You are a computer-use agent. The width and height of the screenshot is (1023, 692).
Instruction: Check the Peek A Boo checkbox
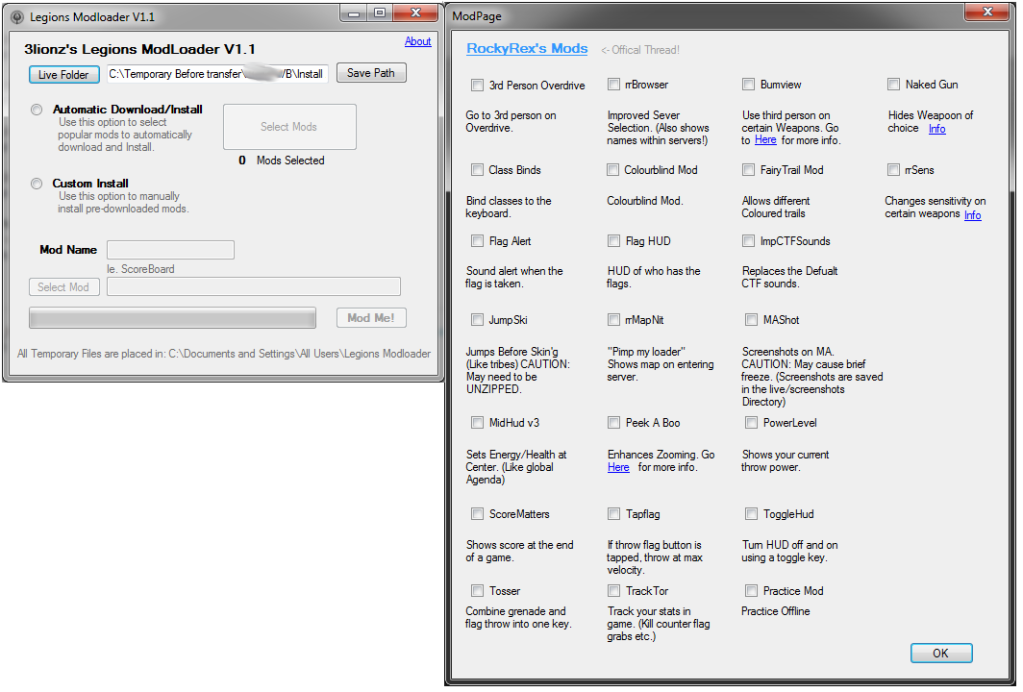613,423
